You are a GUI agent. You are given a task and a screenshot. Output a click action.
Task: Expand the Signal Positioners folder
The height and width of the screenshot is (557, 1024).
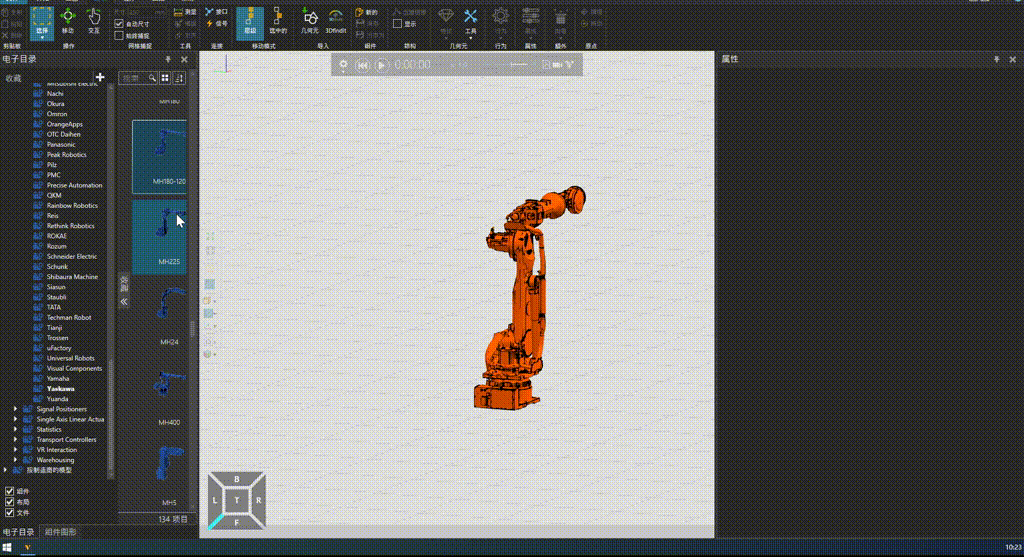coord(16,409)
